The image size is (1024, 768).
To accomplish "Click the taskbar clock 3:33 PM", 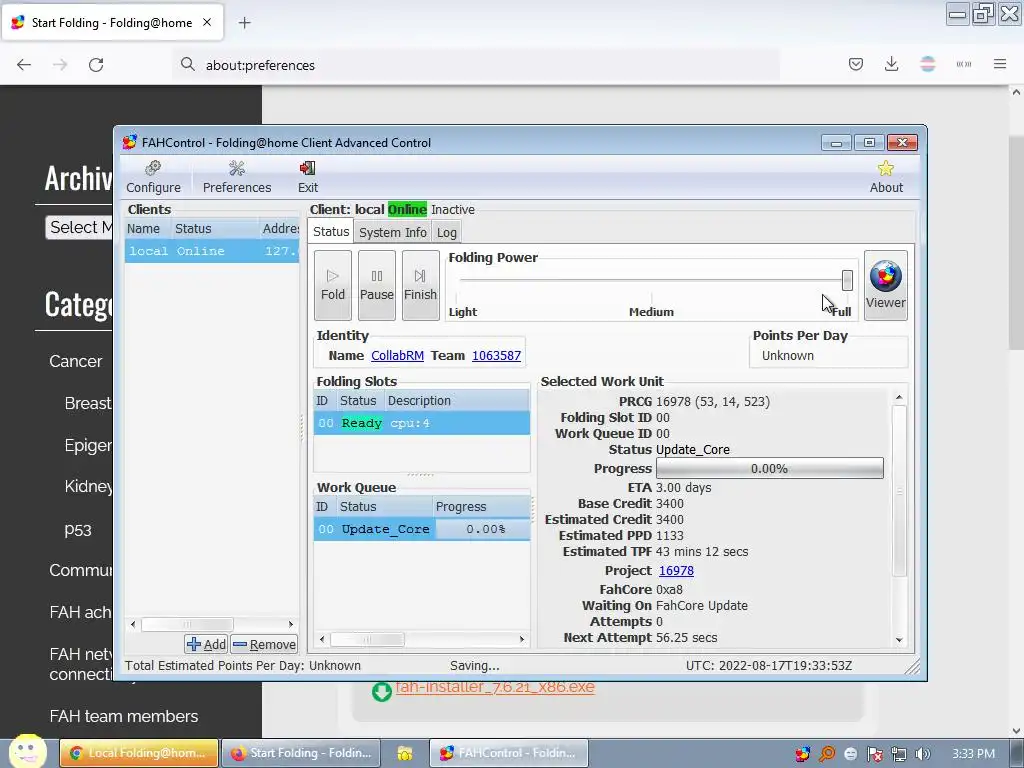I will 974,754.
